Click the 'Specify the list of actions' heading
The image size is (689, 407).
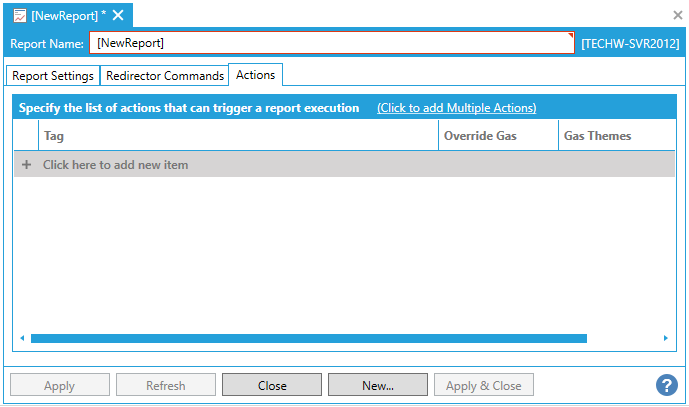click(x=189, y=108)
